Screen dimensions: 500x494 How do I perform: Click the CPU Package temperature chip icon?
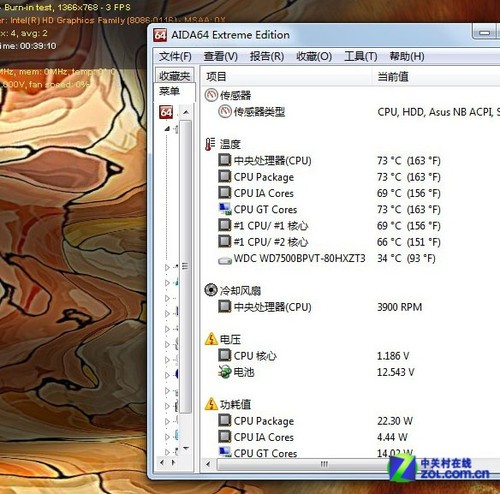224,176
